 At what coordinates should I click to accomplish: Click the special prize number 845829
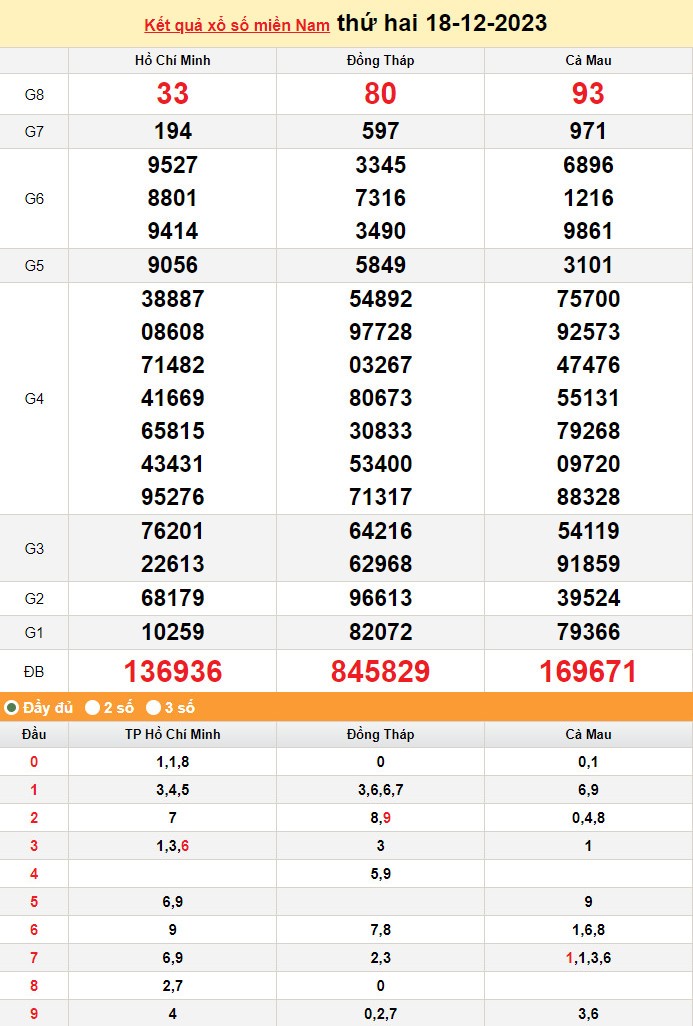click(380, 671)
